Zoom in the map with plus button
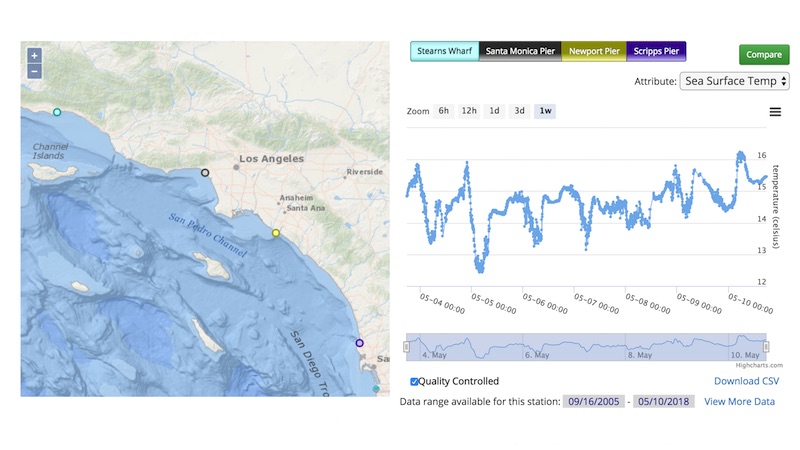Viewport: 800px width, 450px height. tap(34, 56)
